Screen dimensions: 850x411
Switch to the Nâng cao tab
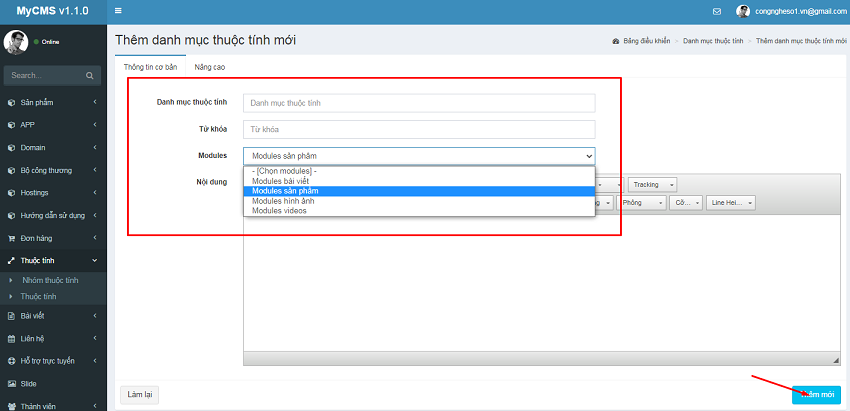[x=209, y=66]
